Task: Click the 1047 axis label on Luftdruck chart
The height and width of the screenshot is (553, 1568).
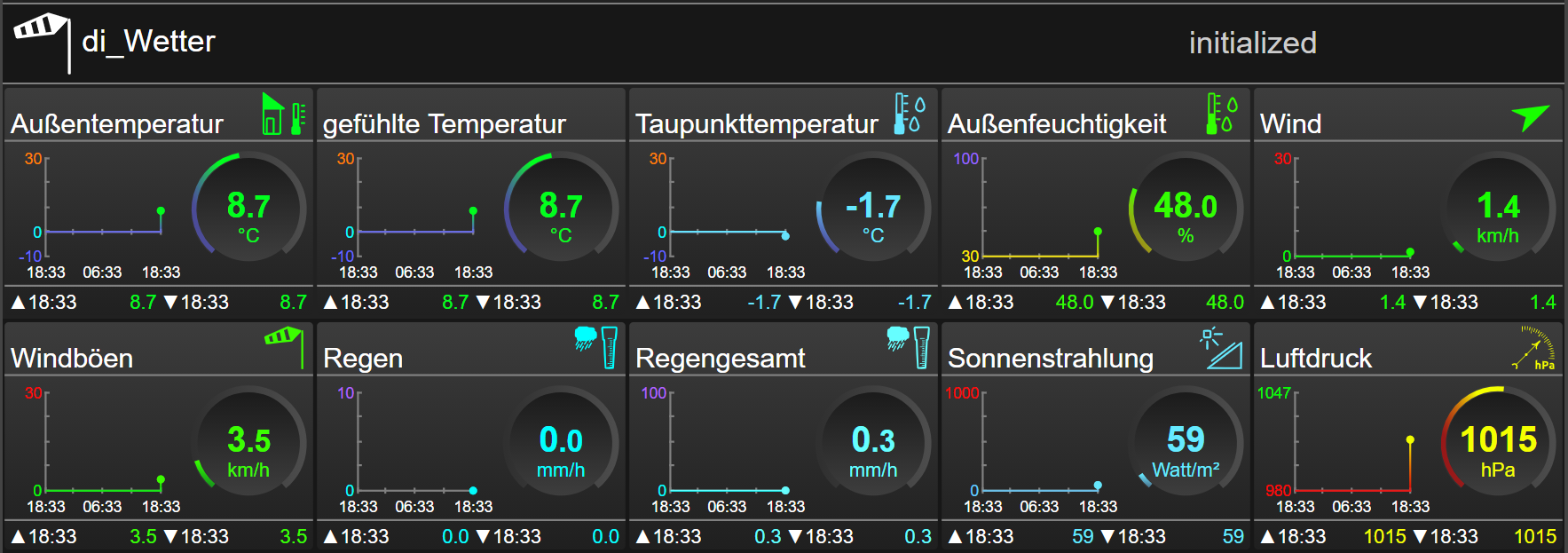Action: [1273, 392]
